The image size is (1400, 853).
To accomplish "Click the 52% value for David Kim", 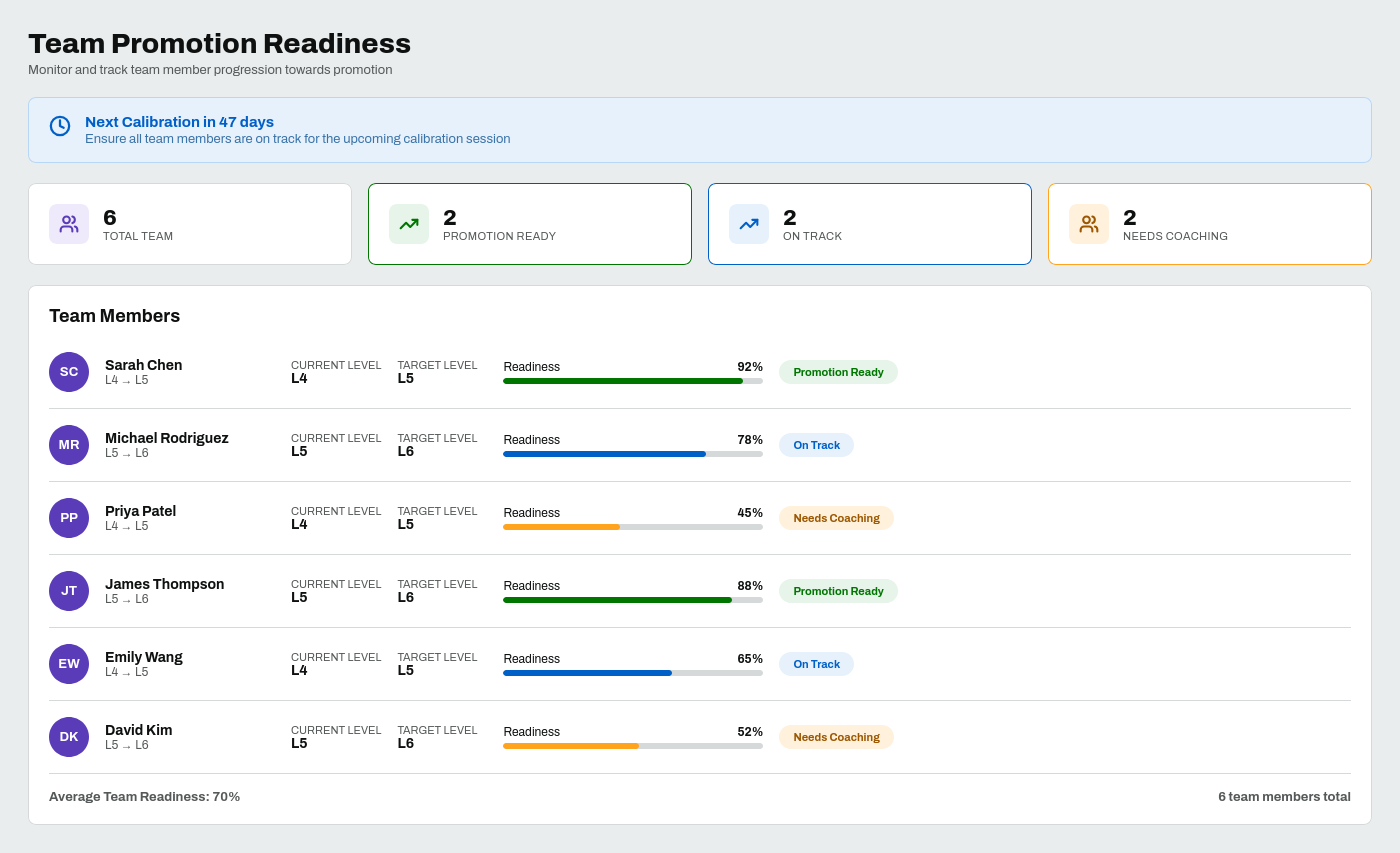I will (x=750, y=732).
